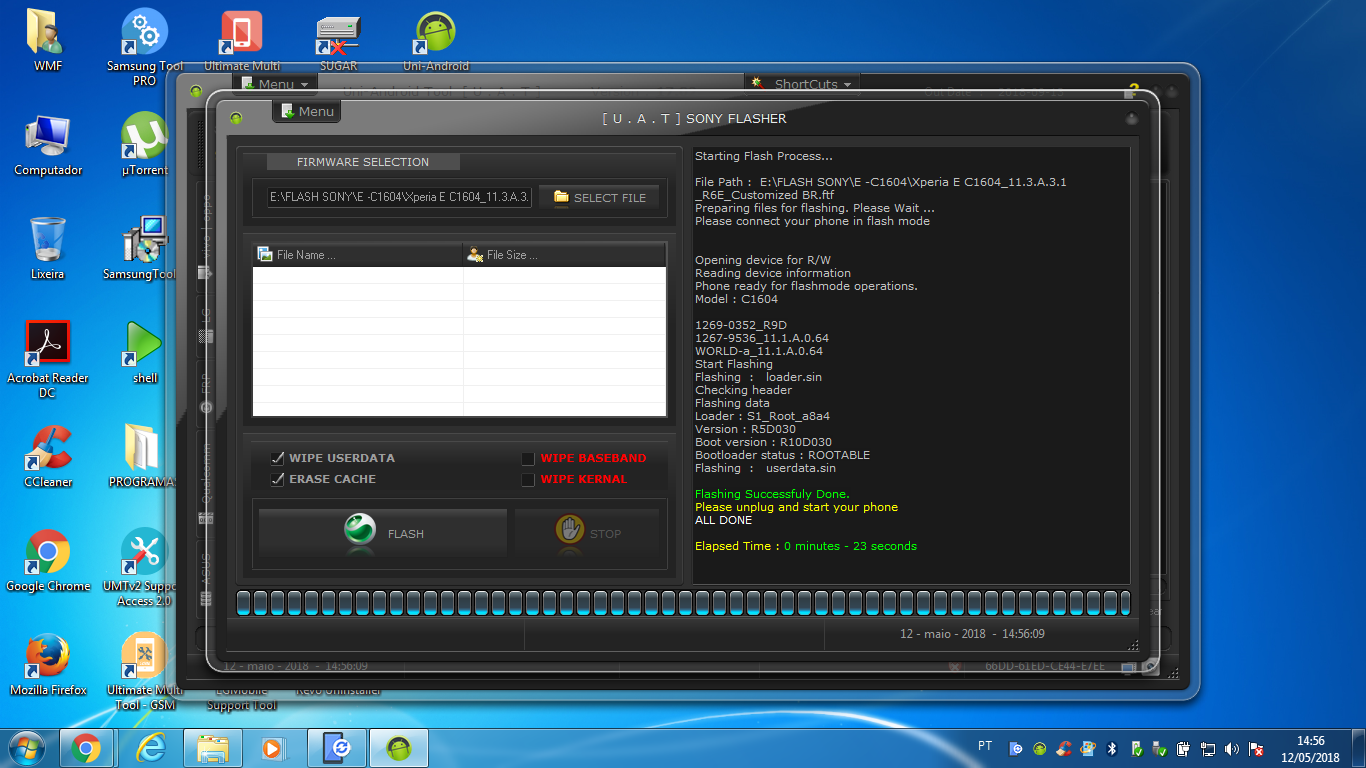Click green status light on Sony Flasher
This screenshot has width=1366, height=768.
pos(236,118)
